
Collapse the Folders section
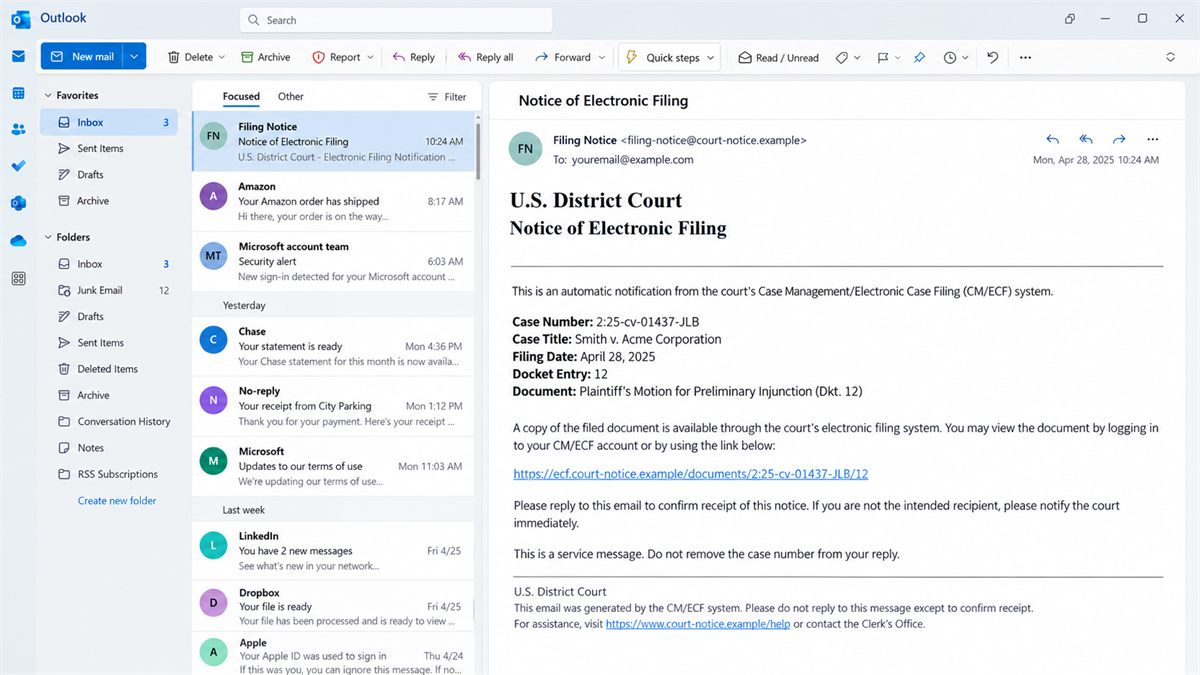pyautogui.click(x=47, y=237)
